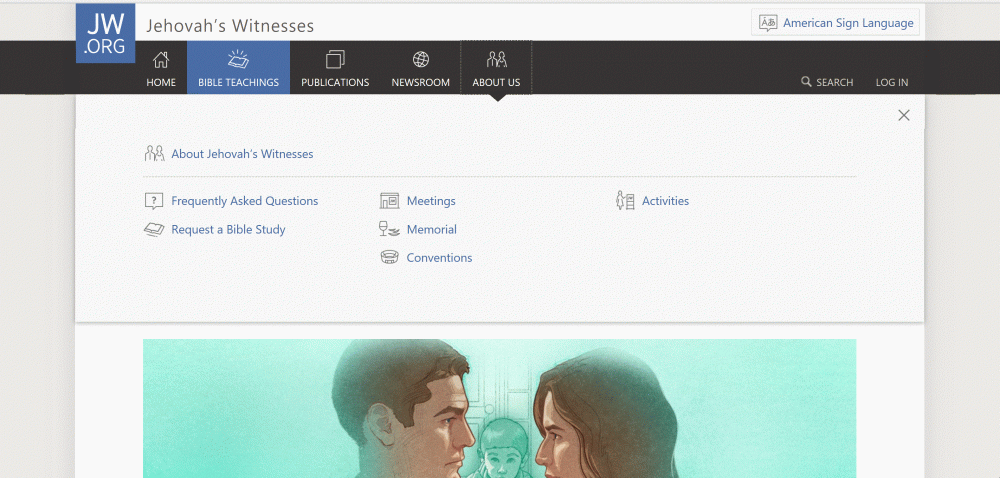Click the couple illustration banner image
1000x478 pixels.
pyautogui.click(x=499, y=409)
